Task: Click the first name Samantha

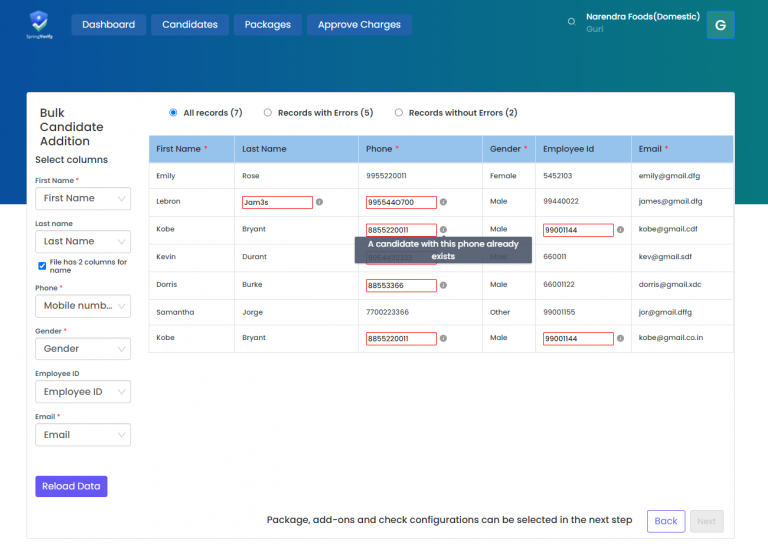Action: click(175, 312)
